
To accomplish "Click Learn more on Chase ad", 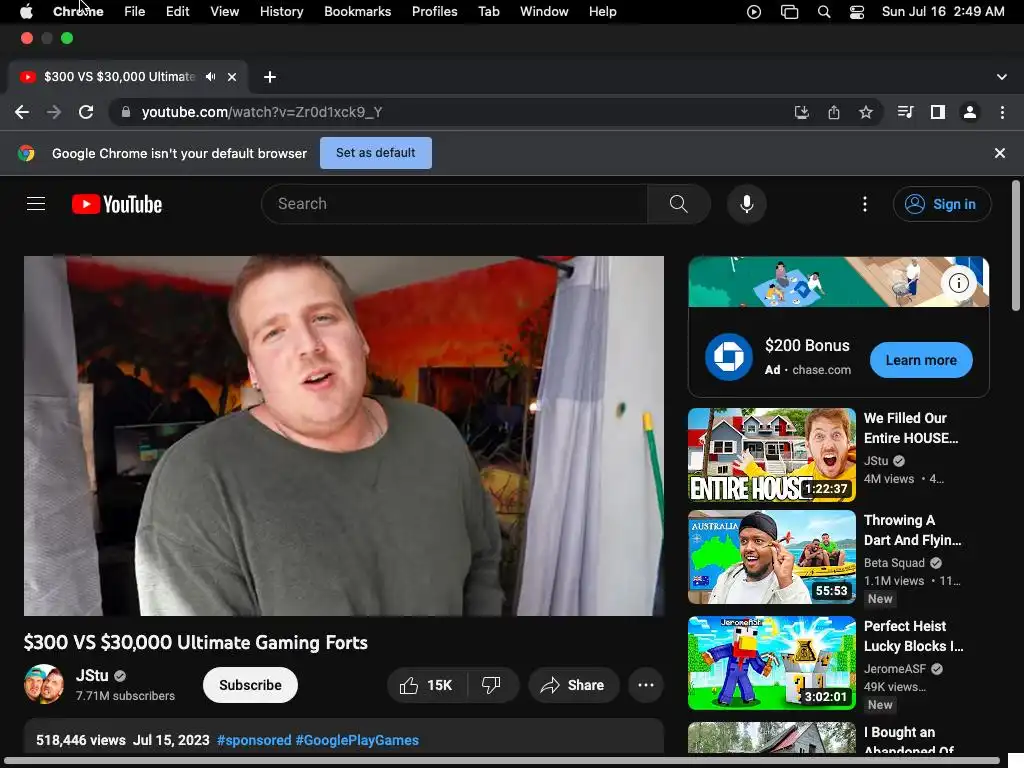I will pos(921,360).
